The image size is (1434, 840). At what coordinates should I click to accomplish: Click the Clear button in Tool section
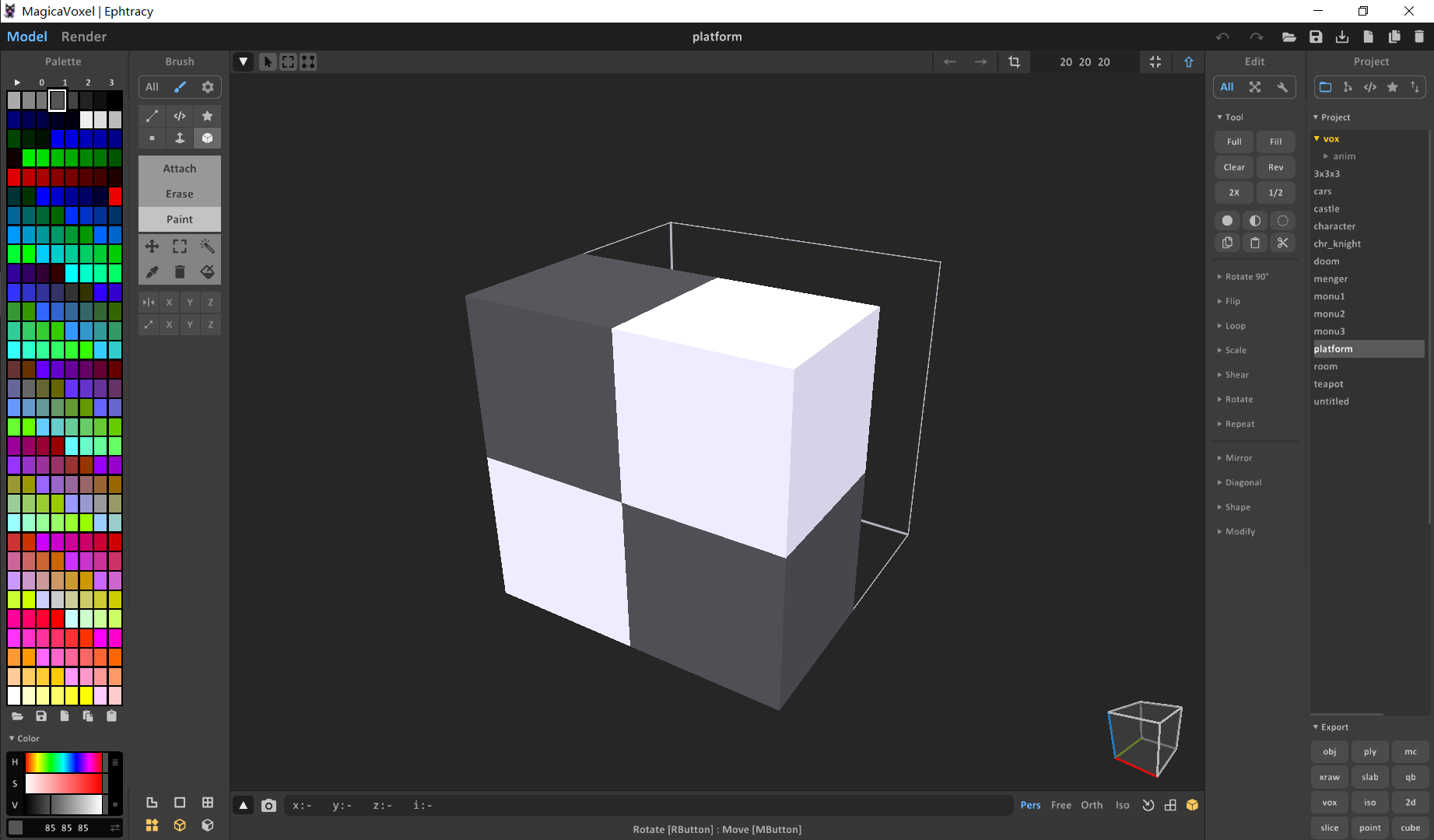[1233, 167]
